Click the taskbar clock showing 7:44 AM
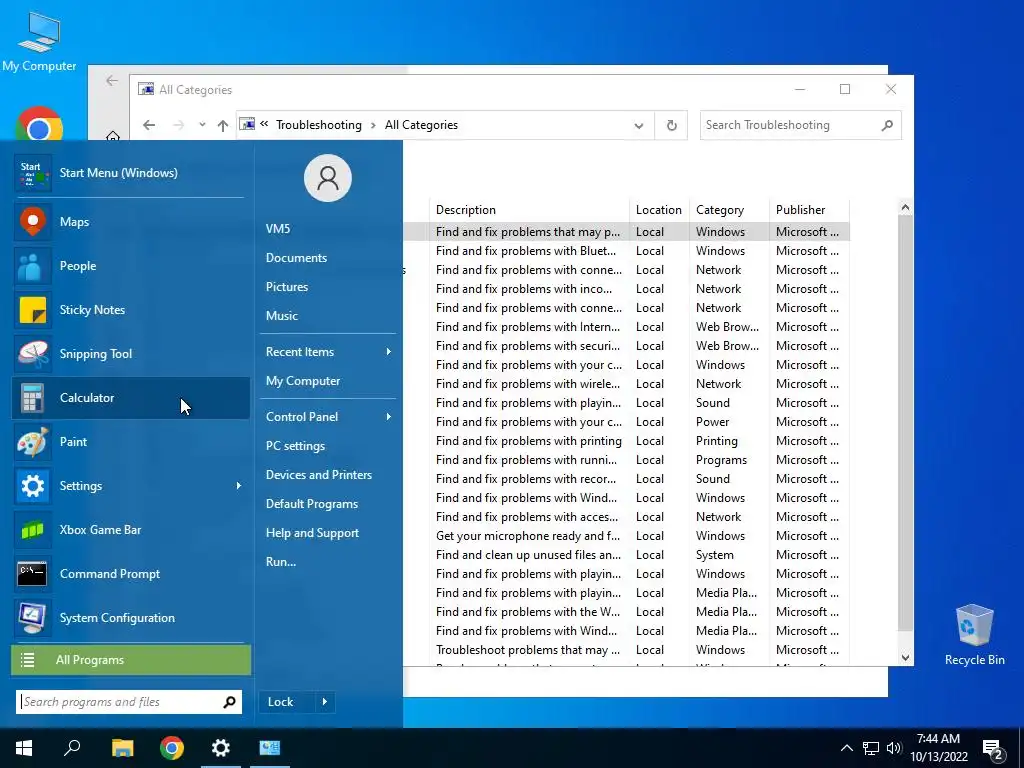Viewport: 1024px width, 768px height. click(938, 748)
